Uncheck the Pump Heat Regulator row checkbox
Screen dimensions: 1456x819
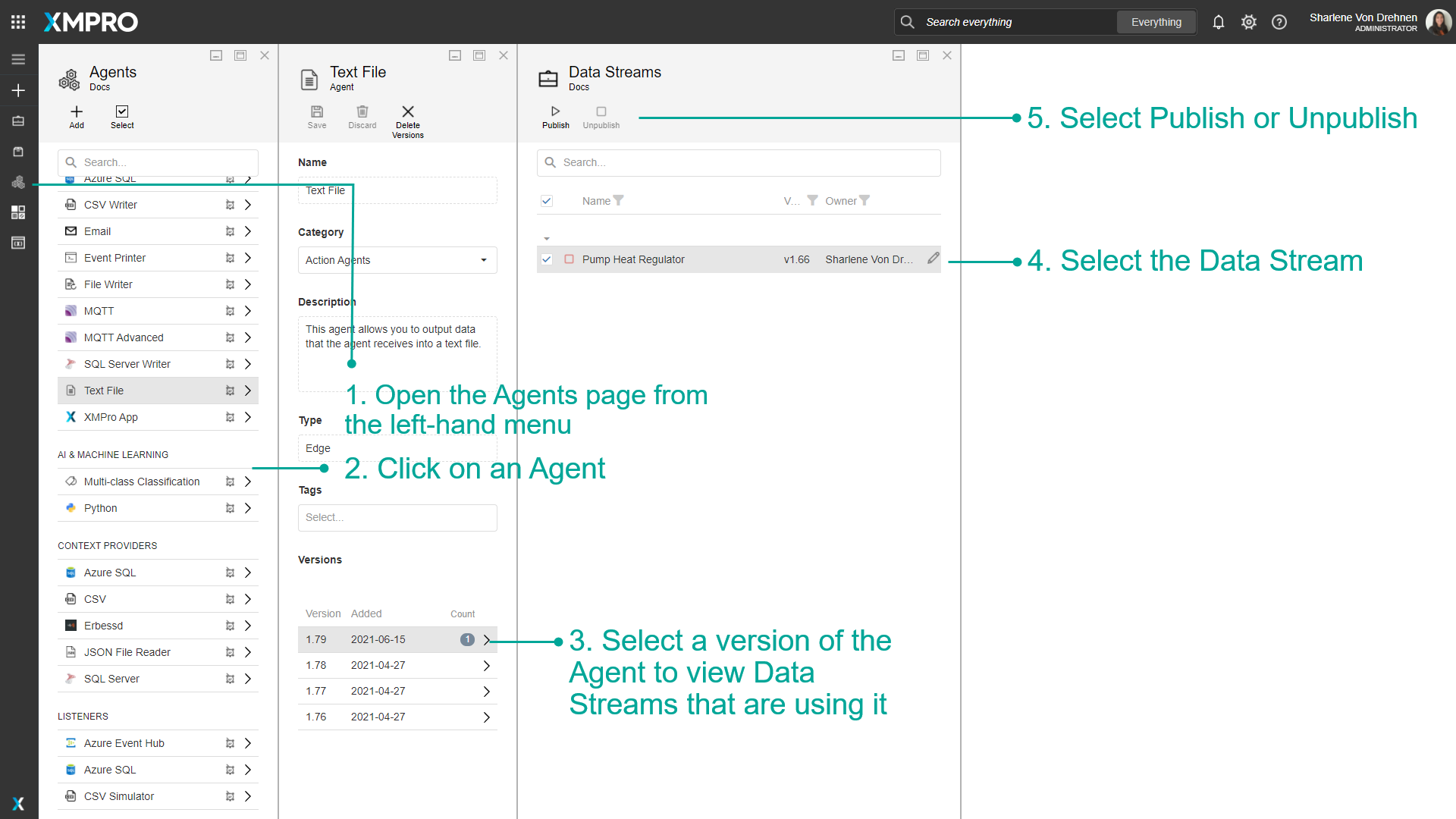point(546,259)
